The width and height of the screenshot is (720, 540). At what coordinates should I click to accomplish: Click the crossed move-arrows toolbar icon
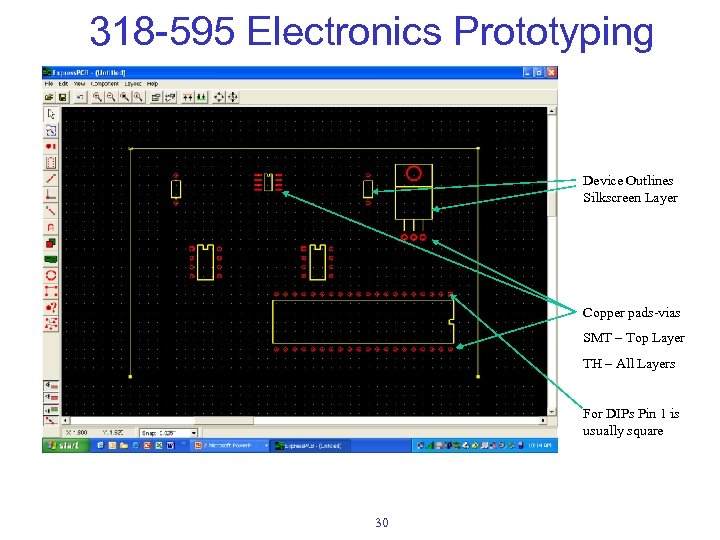(233, 97)
